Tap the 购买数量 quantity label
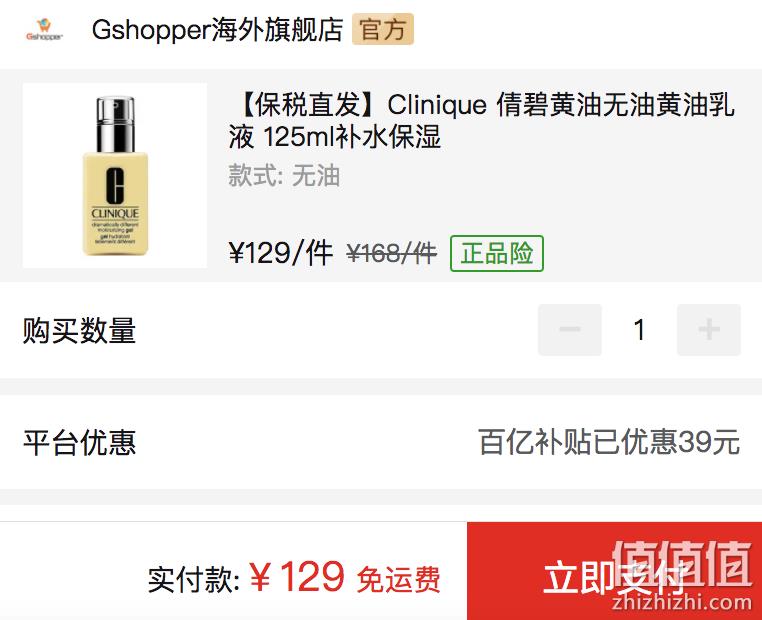The image size is (762, 620). pyautogui.click(x=79, y=330)
